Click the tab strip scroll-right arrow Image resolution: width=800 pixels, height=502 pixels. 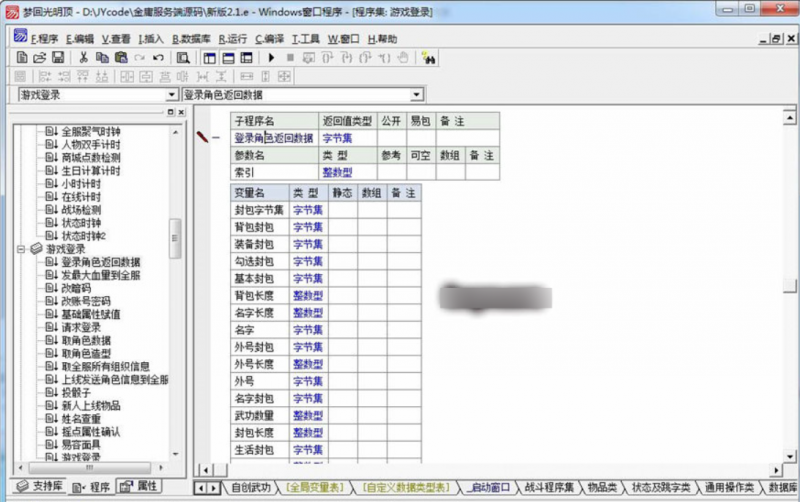pos(214,488)
